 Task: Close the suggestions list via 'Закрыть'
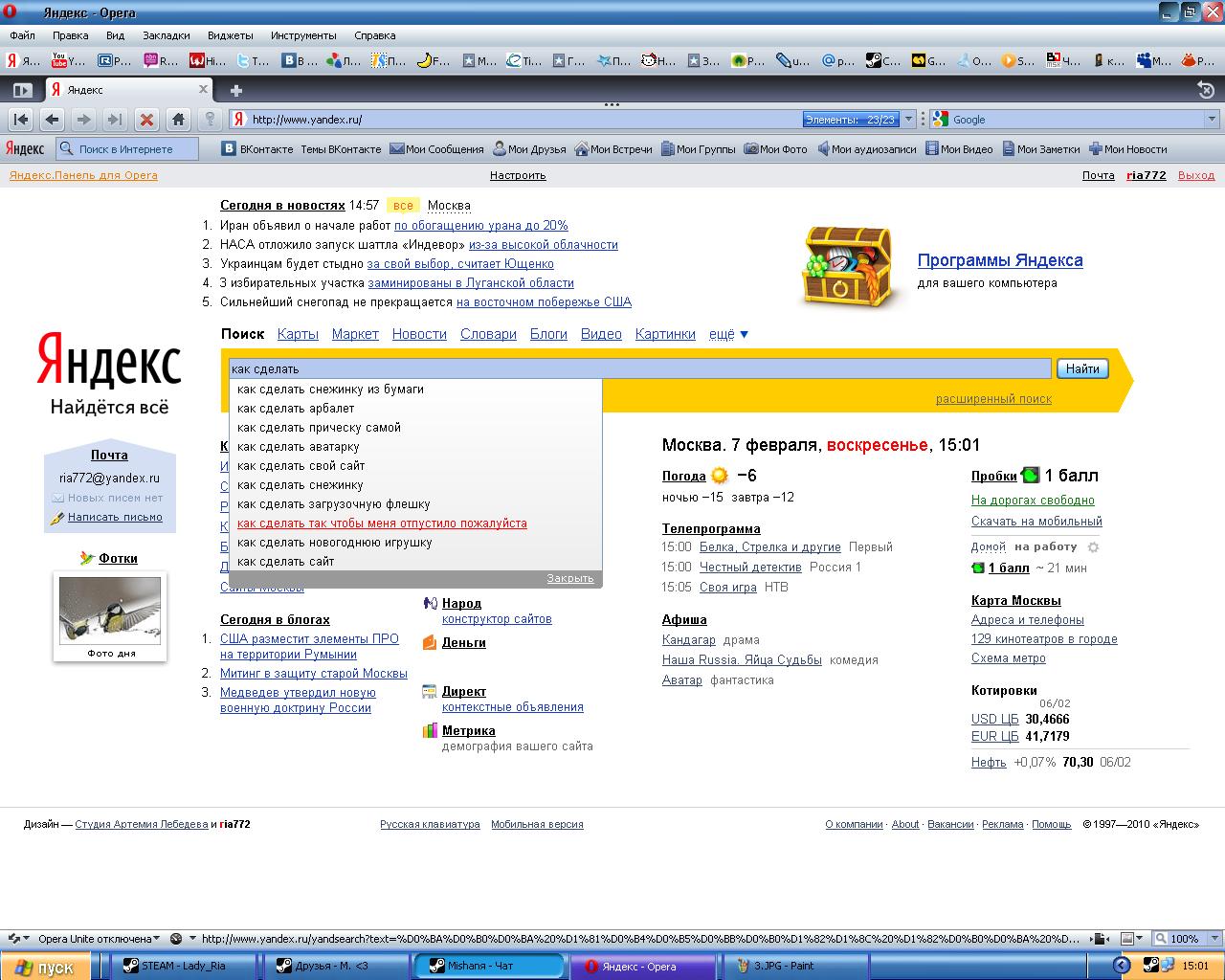[570, 578]
